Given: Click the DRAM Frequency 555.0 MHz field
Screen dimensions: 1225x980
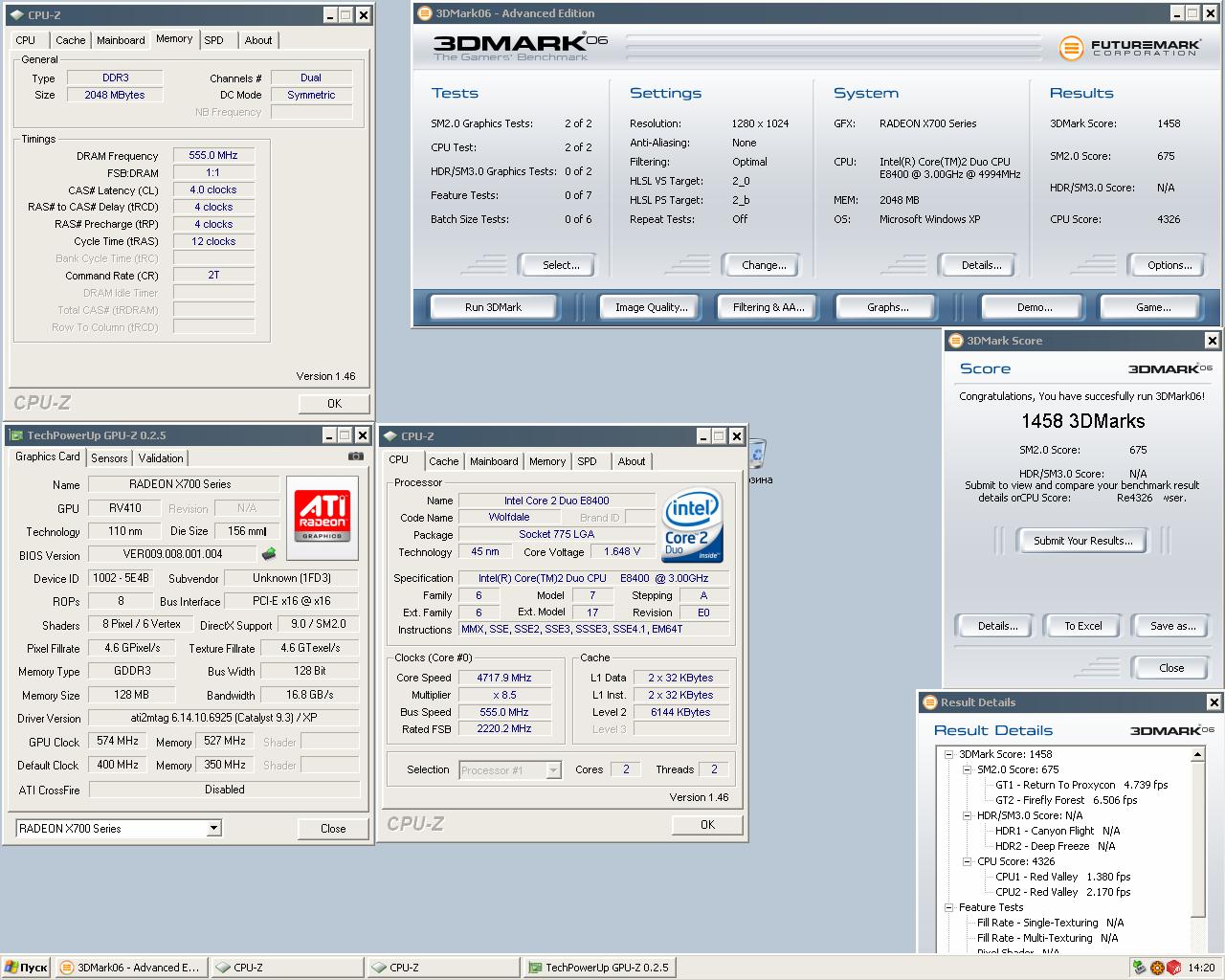Looking at the screenshot, I should click(x=213, y=155).
